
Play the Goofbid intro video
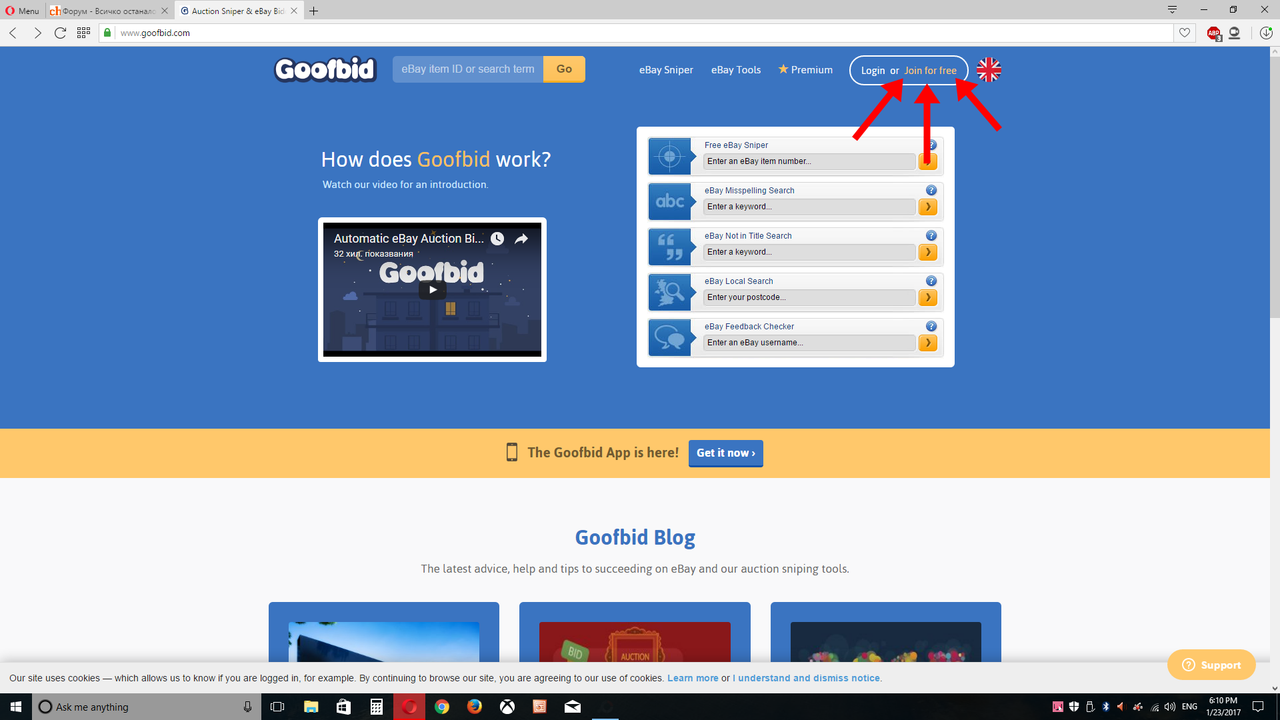[x=432, y=290]
